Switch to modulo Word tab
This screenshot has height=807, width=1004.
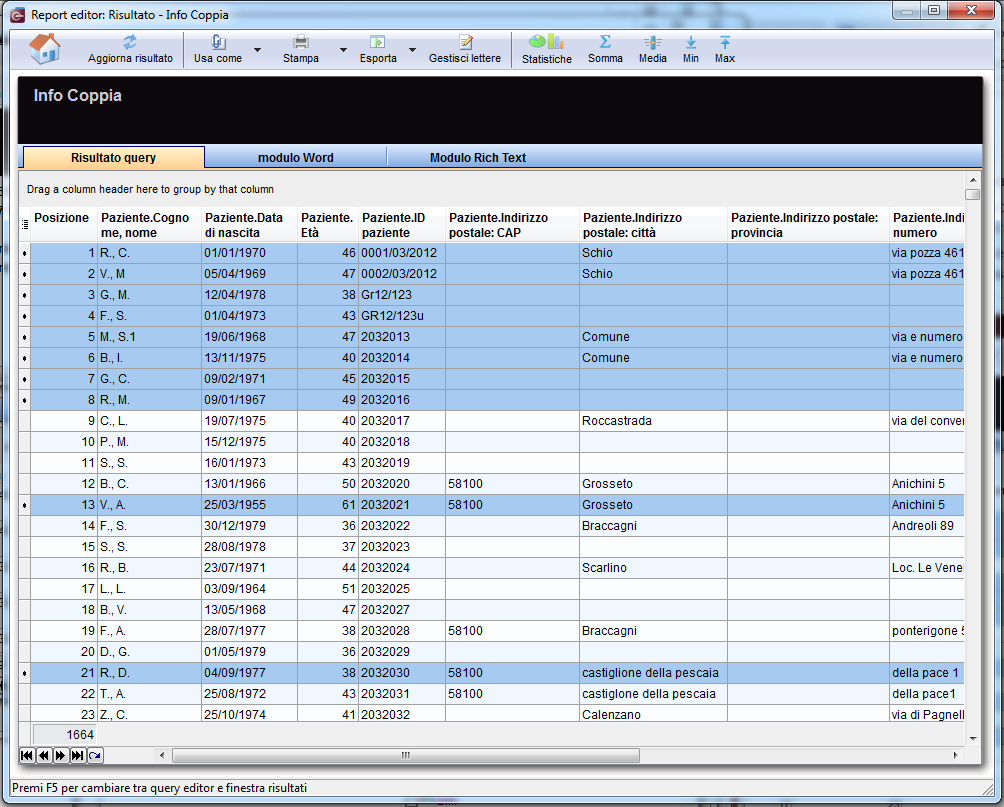point(296,158)
